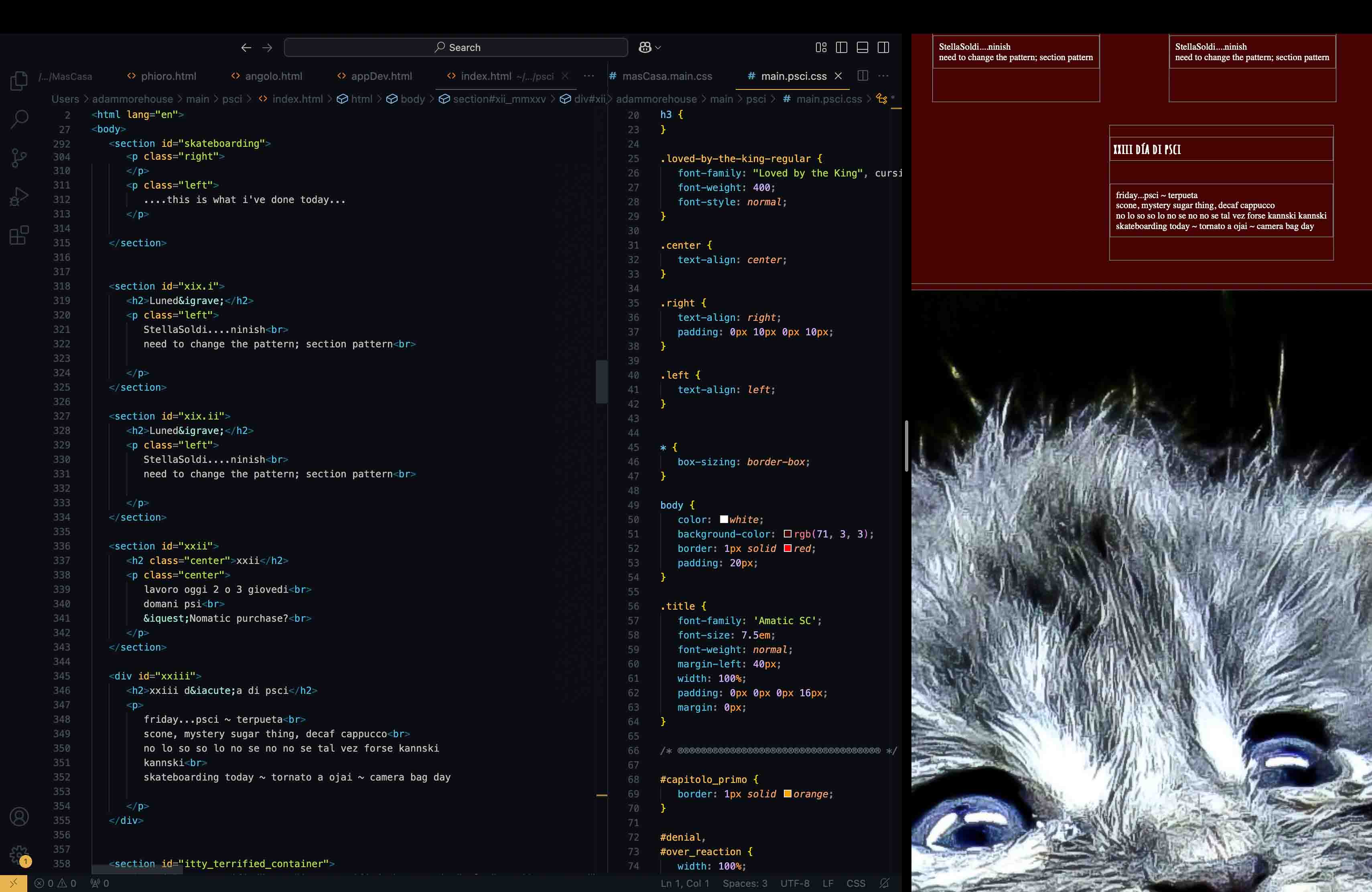
Task: Open the browser preview dropdown beside search
Action: point(649,47)
